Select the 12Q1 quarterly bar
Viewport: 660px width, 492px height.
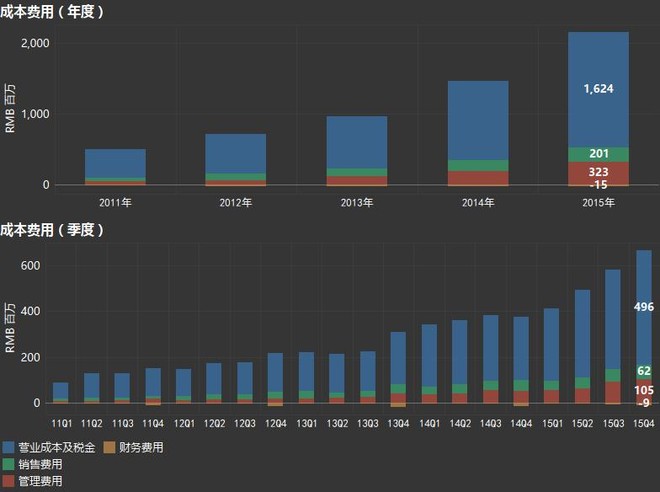coord(184,386)
